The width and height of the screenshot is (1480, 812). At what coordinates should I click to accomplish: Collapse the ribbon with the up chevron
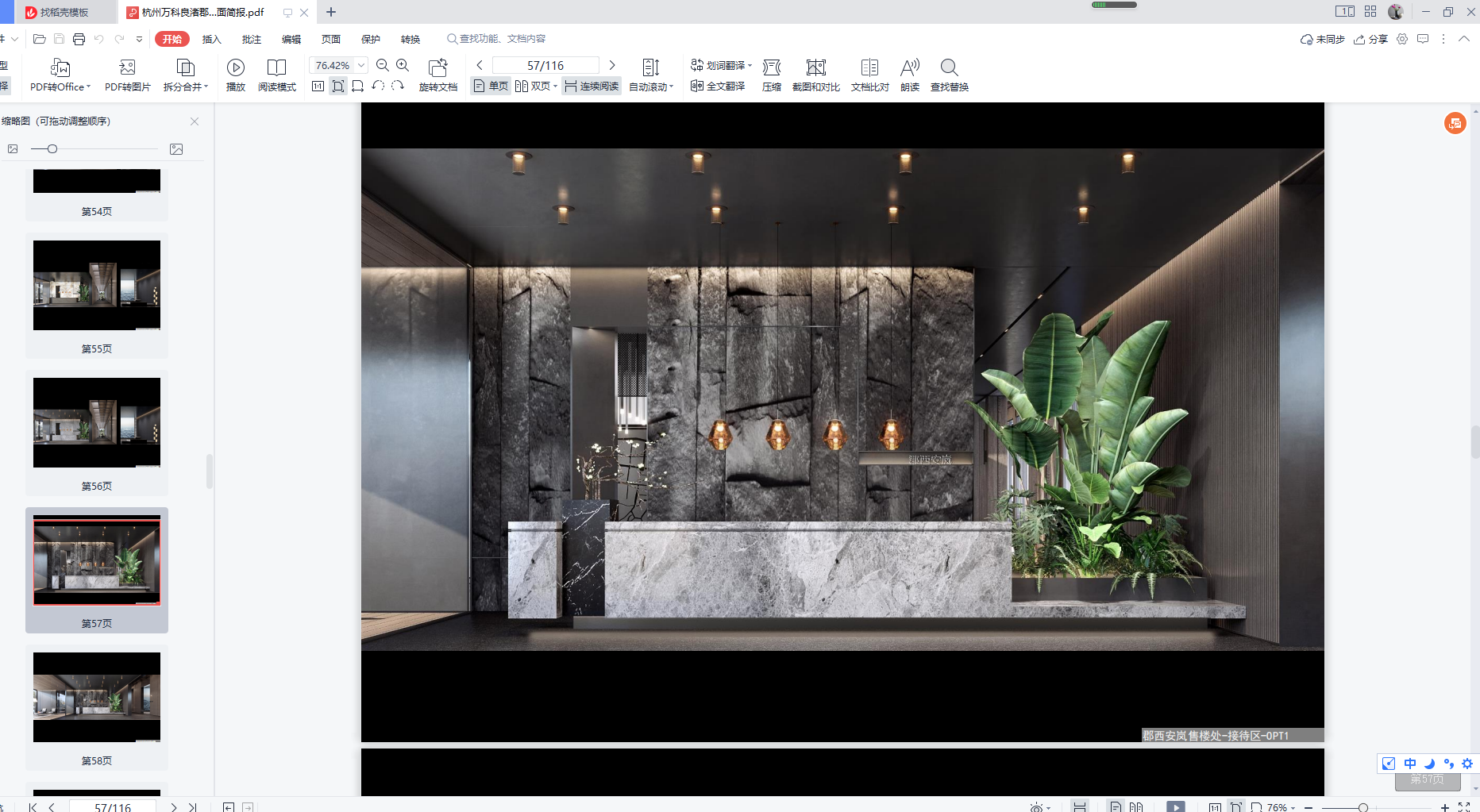pyautogui.click(x=1463, y=39)
